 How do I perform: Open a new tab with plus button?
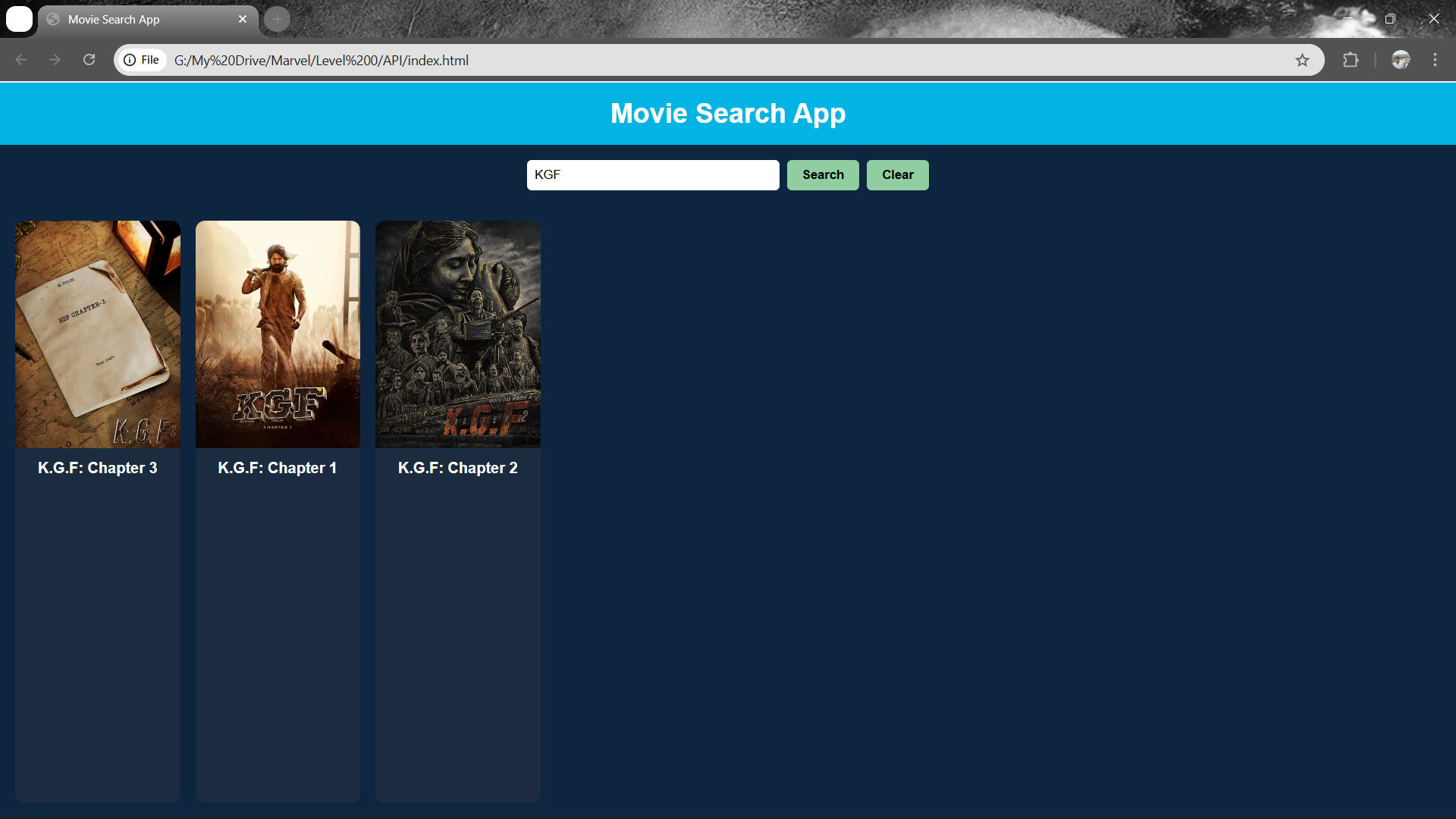[x=278, y=19]
